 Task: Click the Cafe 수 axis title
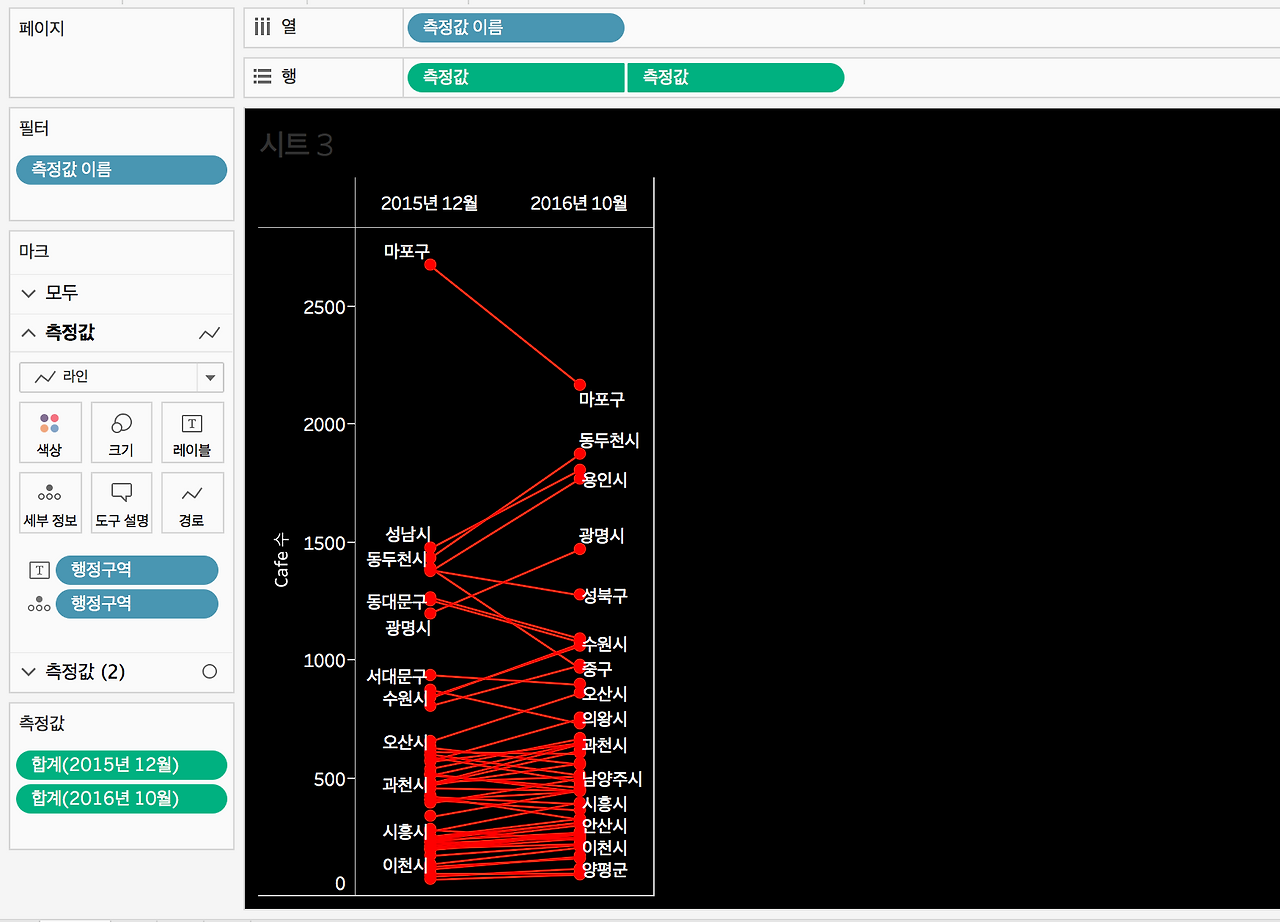point(281,560)
